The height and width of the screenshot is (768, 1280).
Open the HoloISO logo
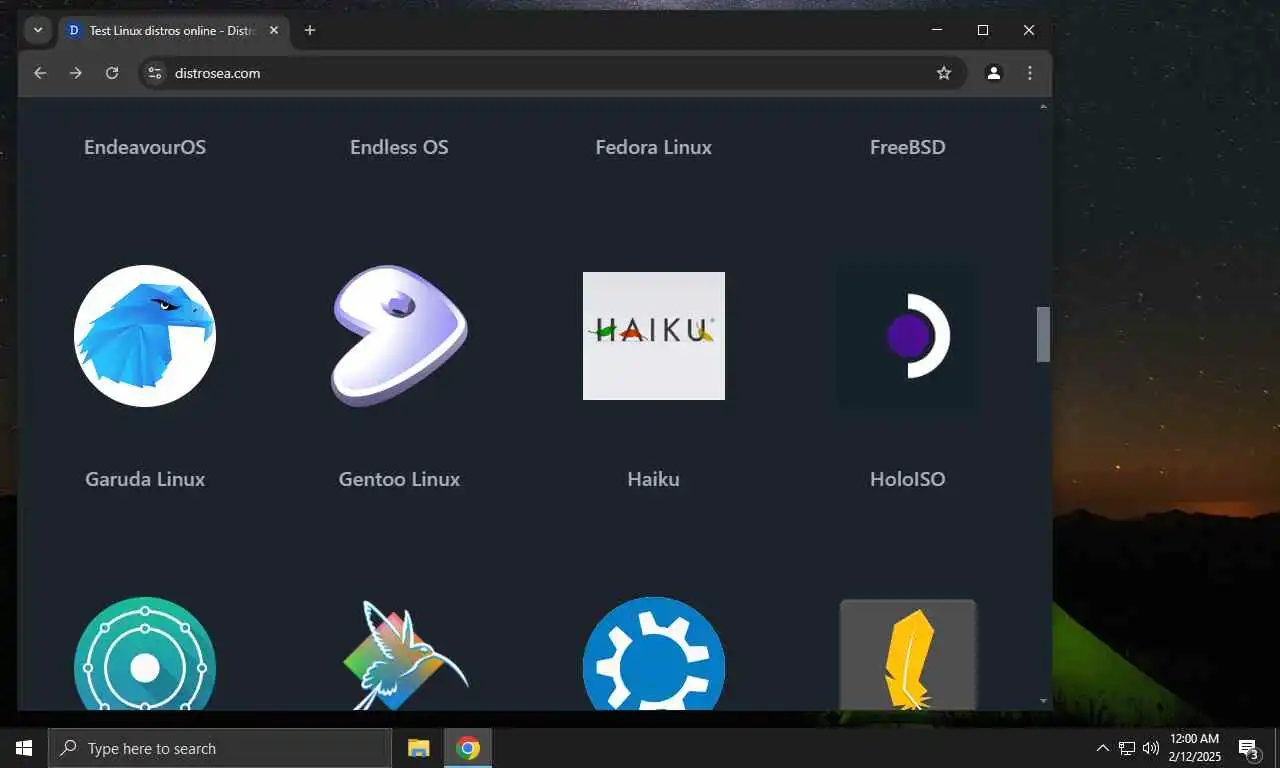pos(908,336)
